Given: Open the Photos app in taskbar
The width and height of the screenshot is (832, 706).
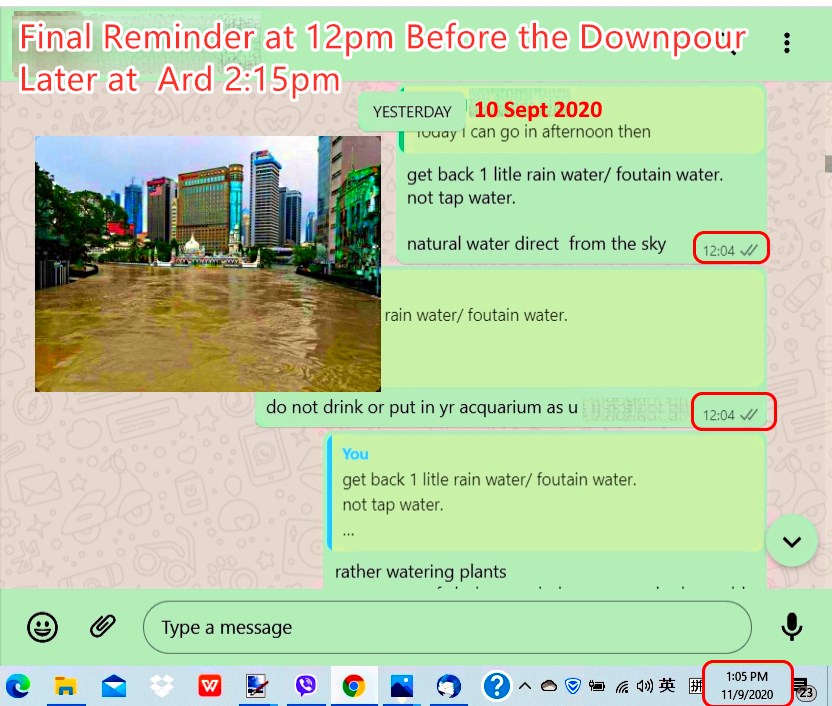Looking at the screenshot, I should (401, 686).
